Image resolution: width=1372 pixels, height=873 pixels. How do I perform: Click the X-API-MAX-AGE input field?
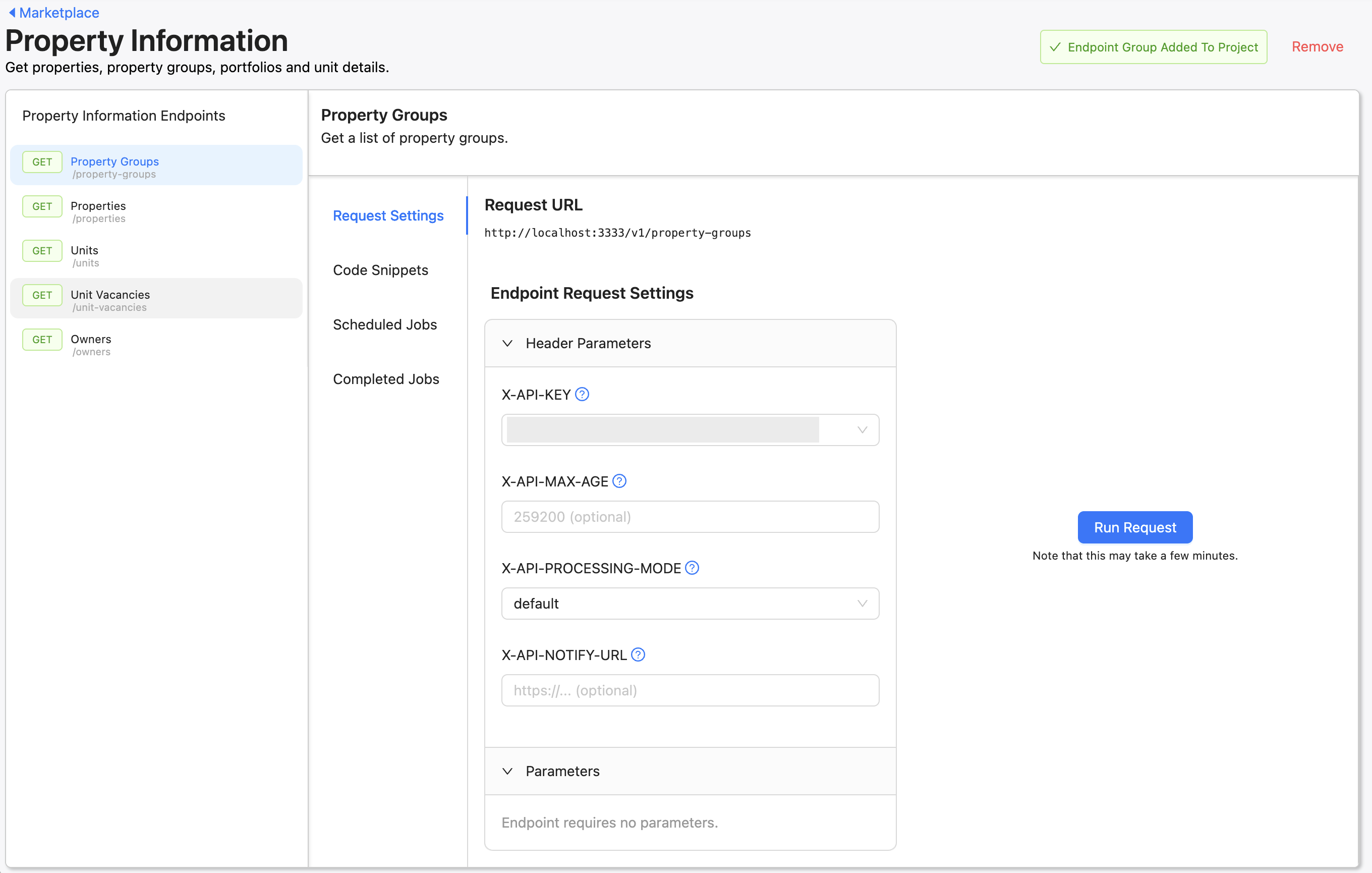(x=690, y=516)
